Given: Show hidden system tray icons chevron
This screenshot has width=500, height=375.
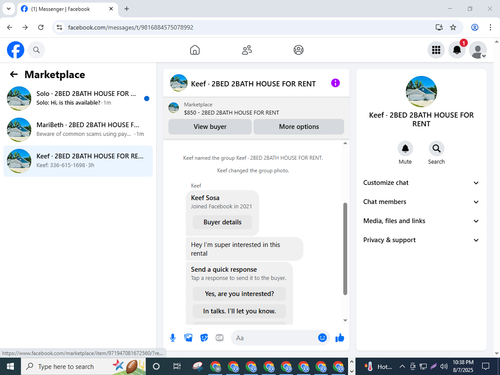Looking at the screenshot, I should (x=402, y=367).
